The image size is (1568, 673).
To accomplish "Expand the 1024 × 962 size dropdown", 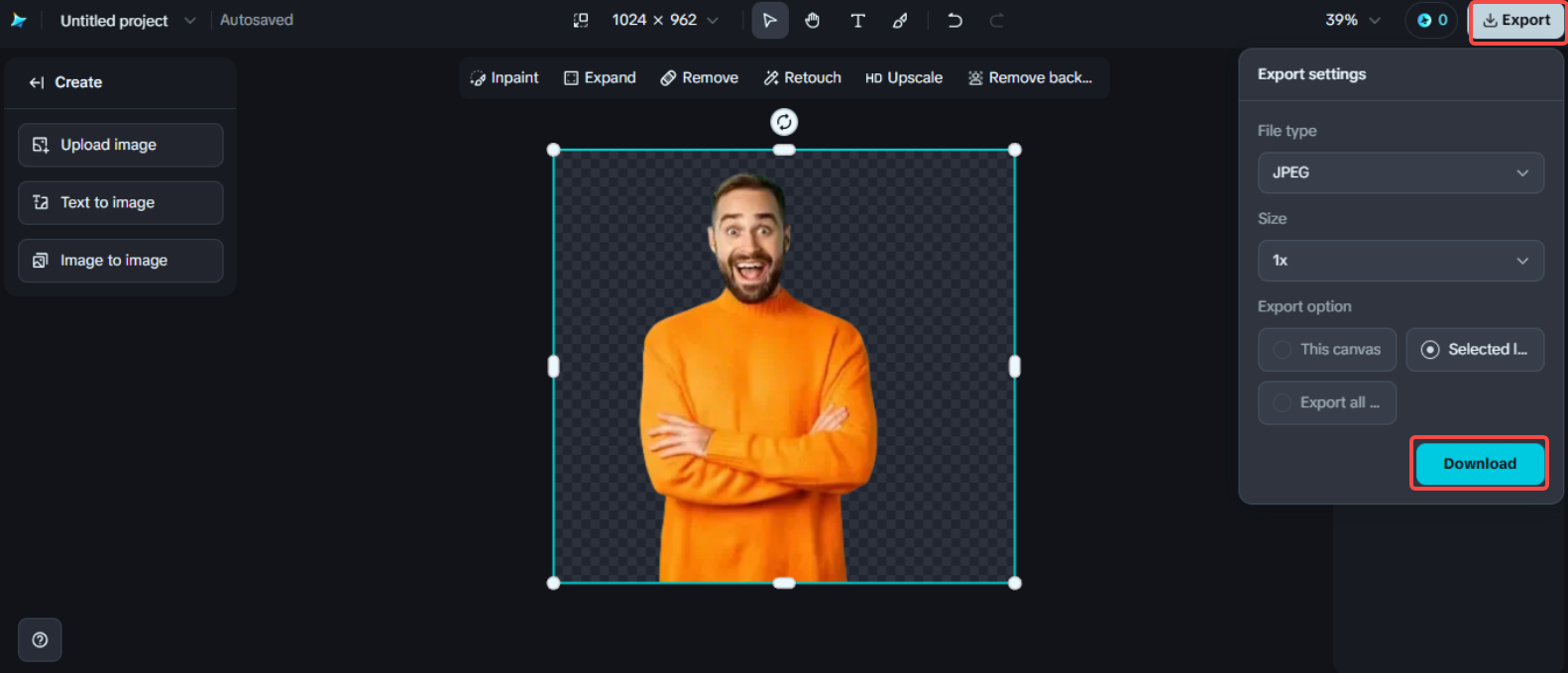I will [x=664, y=20].
